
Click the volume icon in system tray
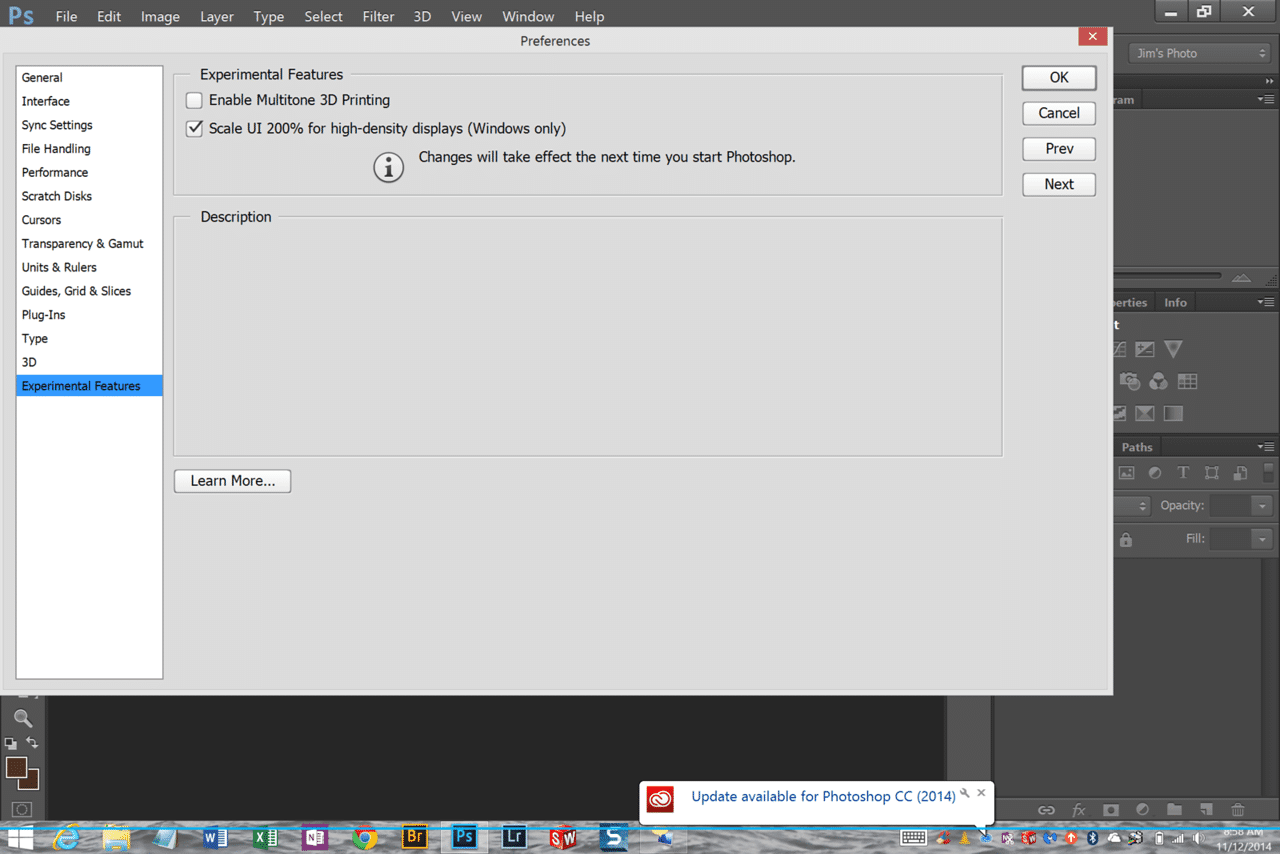pos(1198,838)
